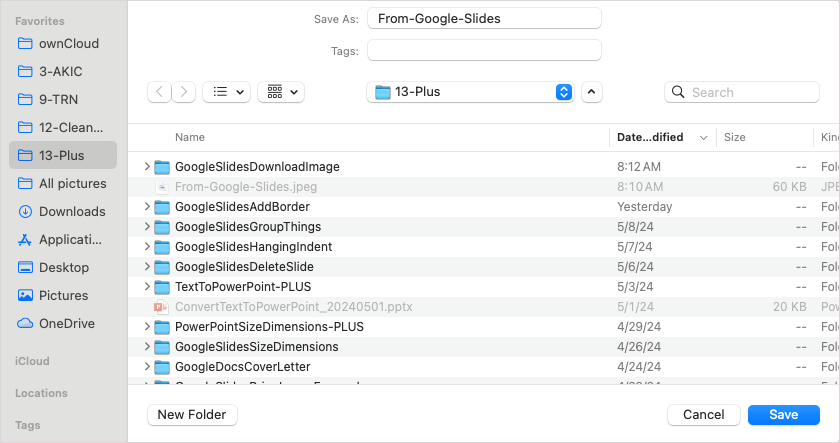Click the Save As filename field
840x443 pixels.
(x=484, y=18)
